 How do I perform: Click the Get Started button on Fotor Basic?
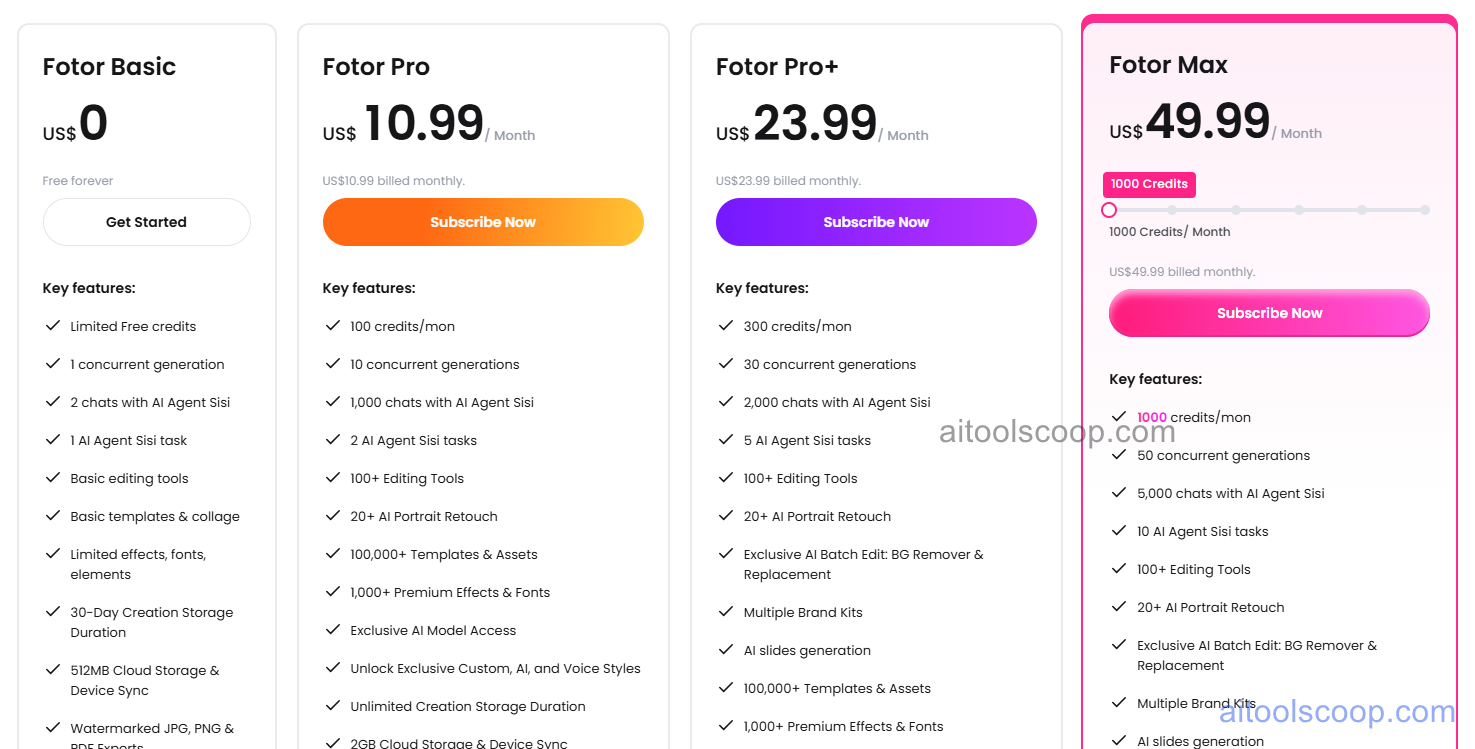click(x=146, y=222)
